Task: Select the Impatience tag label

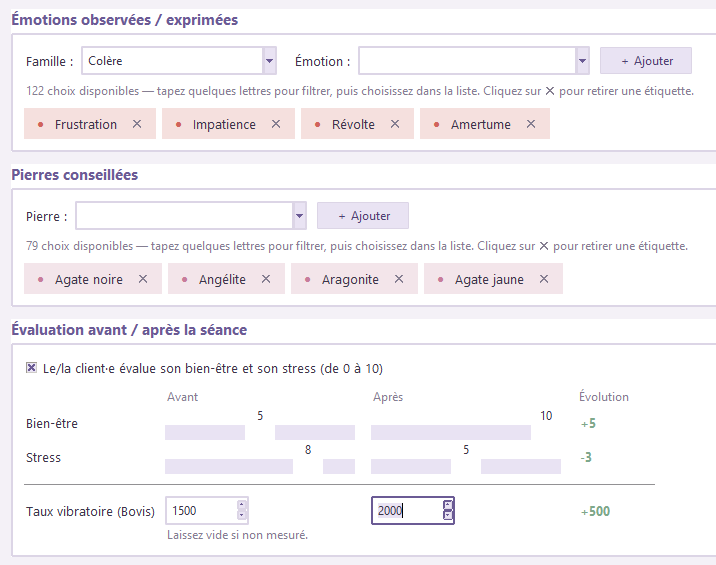Action: (x=224, y=124)
